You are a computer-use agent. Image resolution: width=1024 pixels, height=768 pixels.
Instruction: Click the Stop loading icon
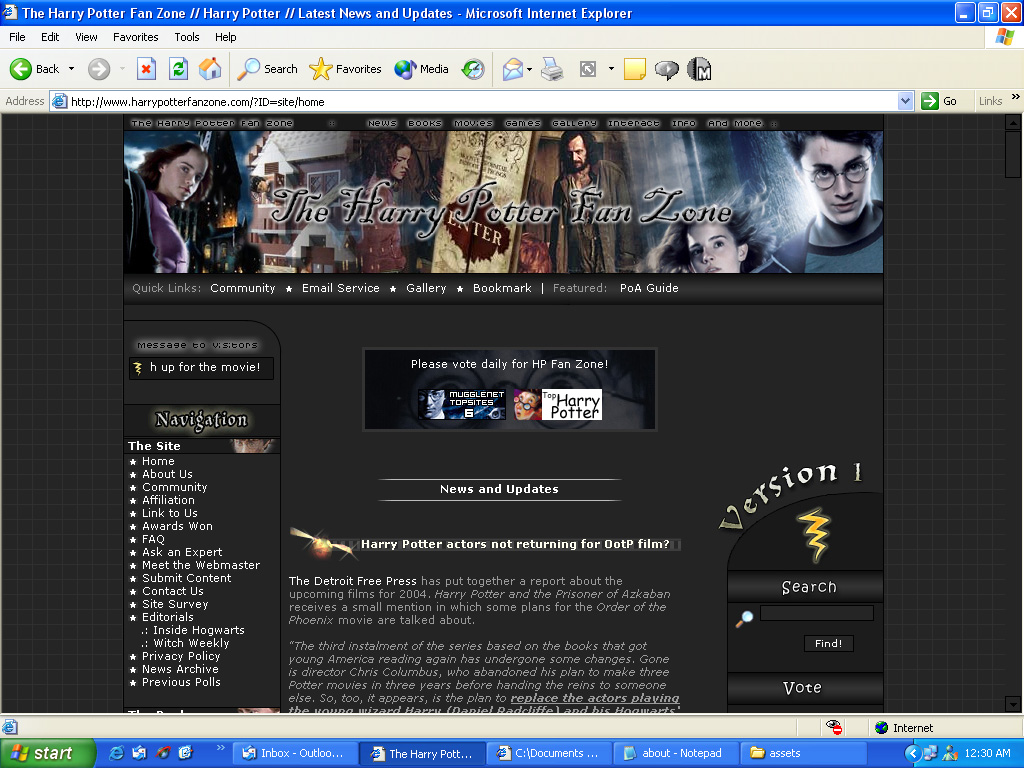(147, 69)
